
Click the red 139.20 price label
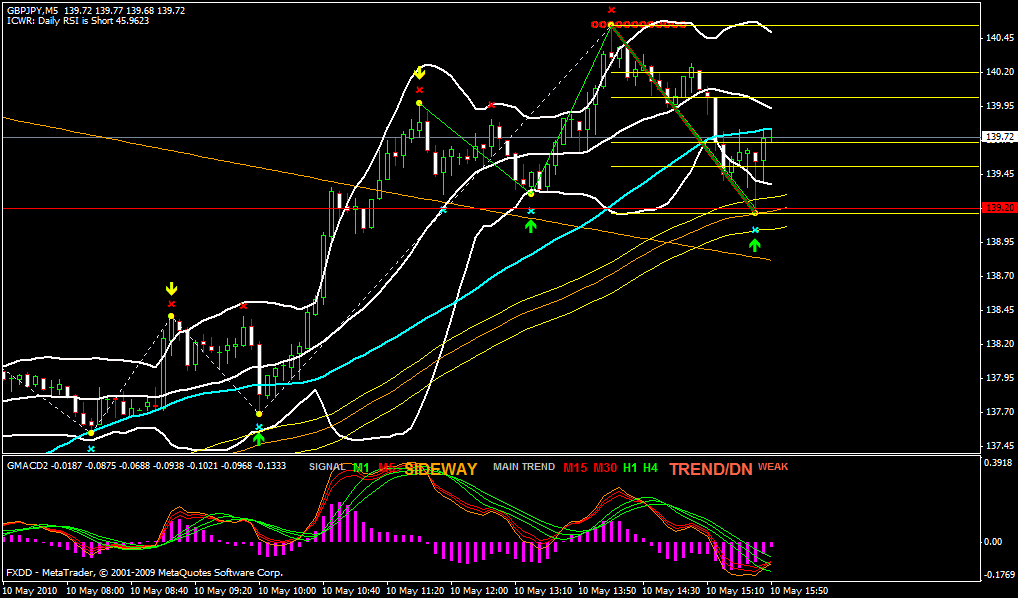999,208
